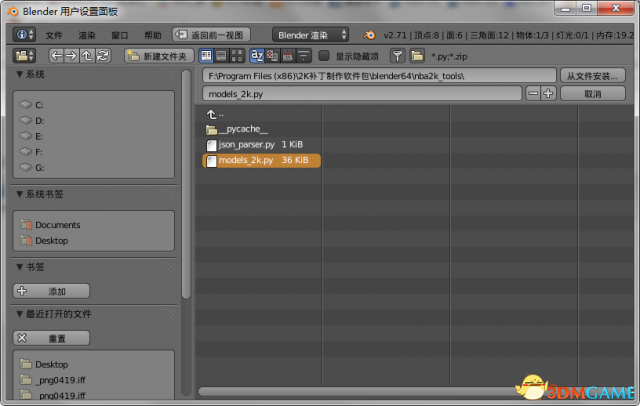Sort files by size
The height and width of the screenshot is (406, 640).
coord(304,56)
